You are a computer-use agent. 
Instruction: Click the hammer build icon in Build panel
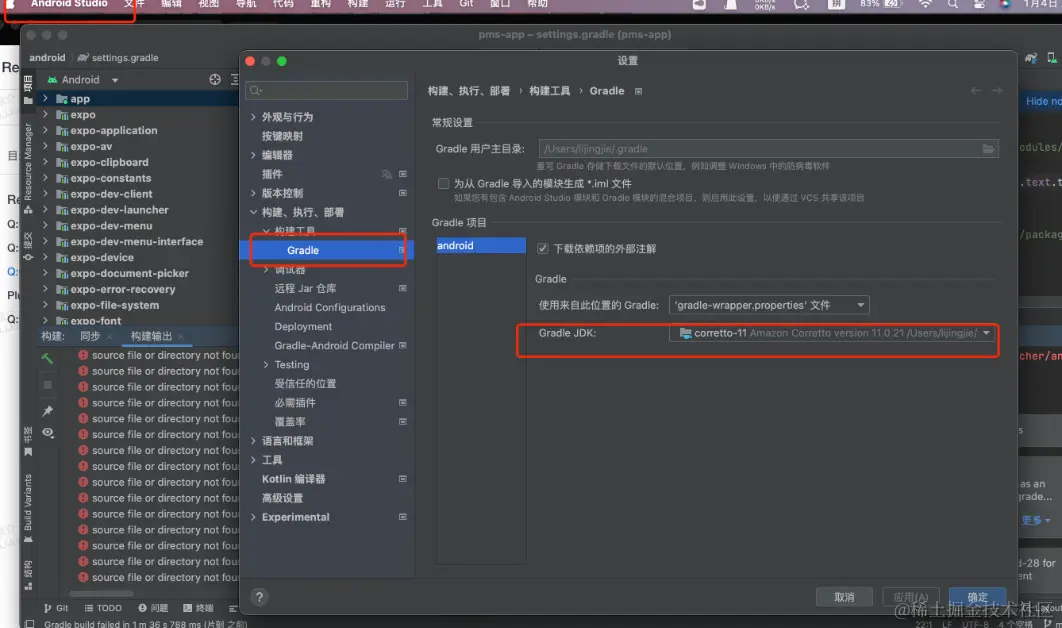tap(47, 358)
